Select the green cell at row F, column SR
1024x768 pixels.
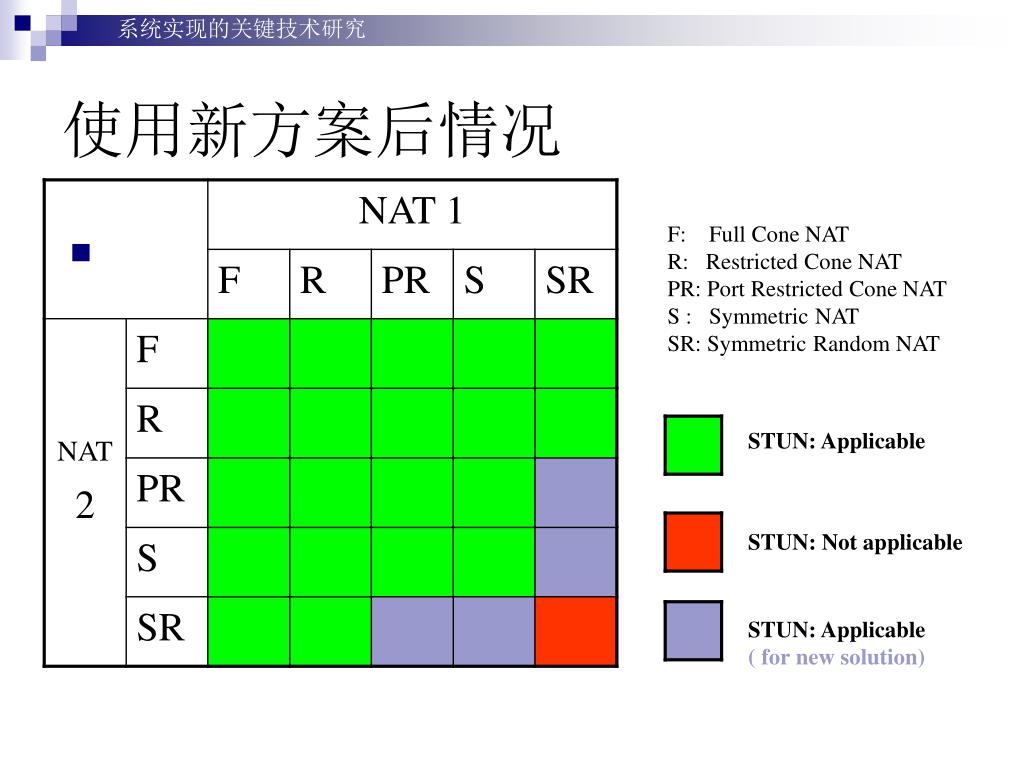pyautogui.click(x=575, y=353)
